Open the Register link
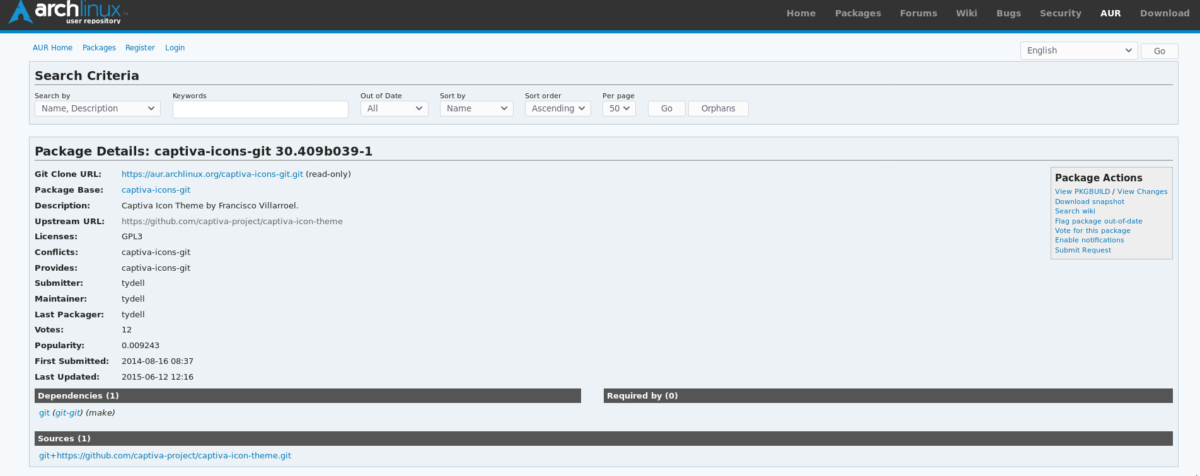This screenshot has height=476, width=1200. [x=140, y=47]
